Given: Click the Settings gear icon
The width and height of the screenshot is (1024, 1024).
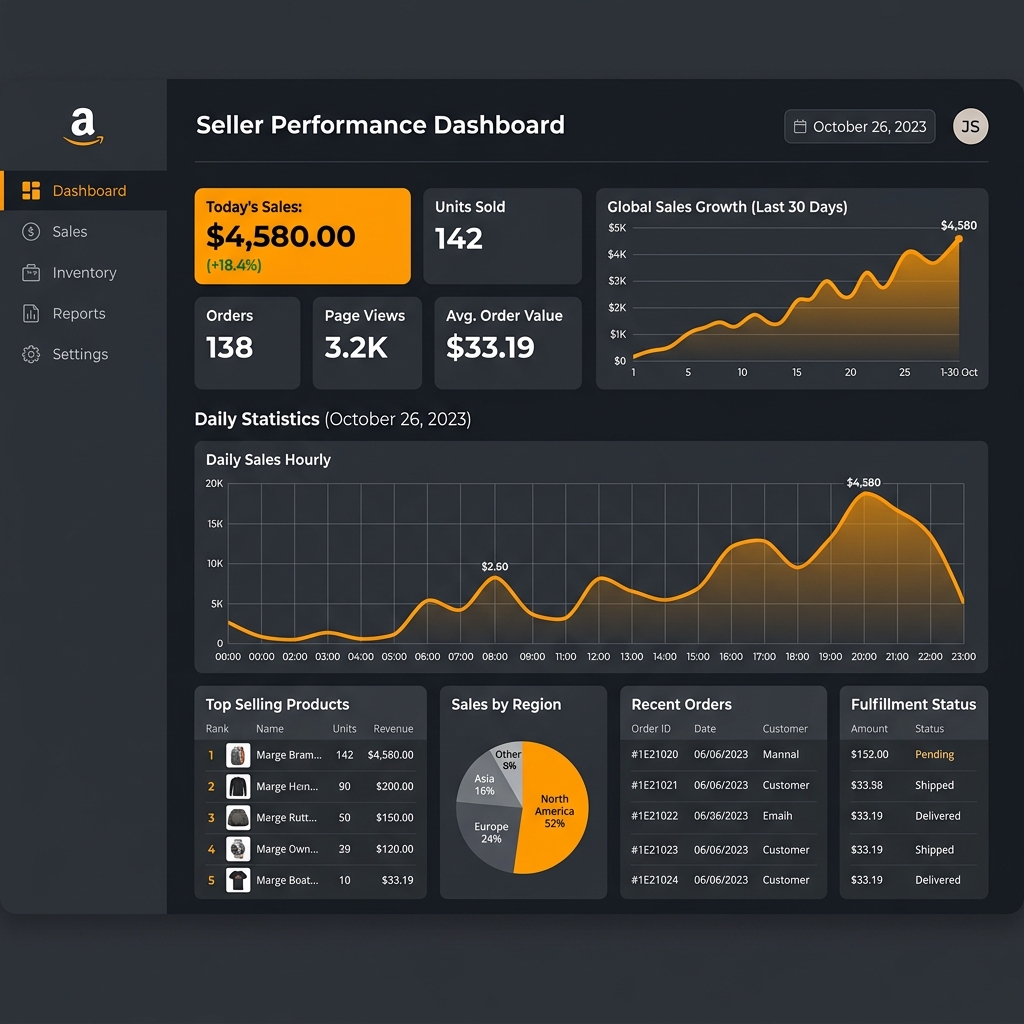Looking at the screenshot, I should pos(31,354).
